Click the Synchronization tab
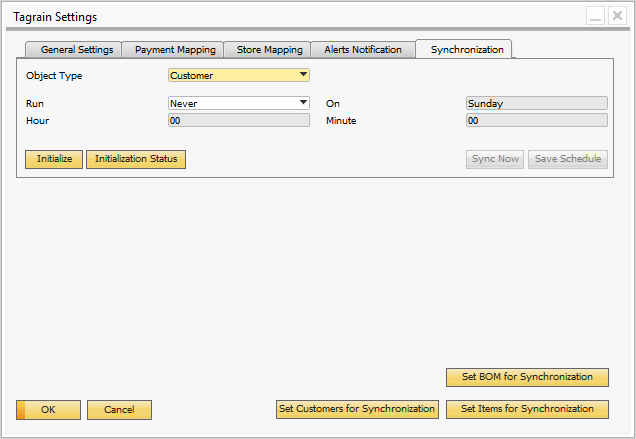The width and height of the screenshot is (636, 439). (x=466, y=50)
